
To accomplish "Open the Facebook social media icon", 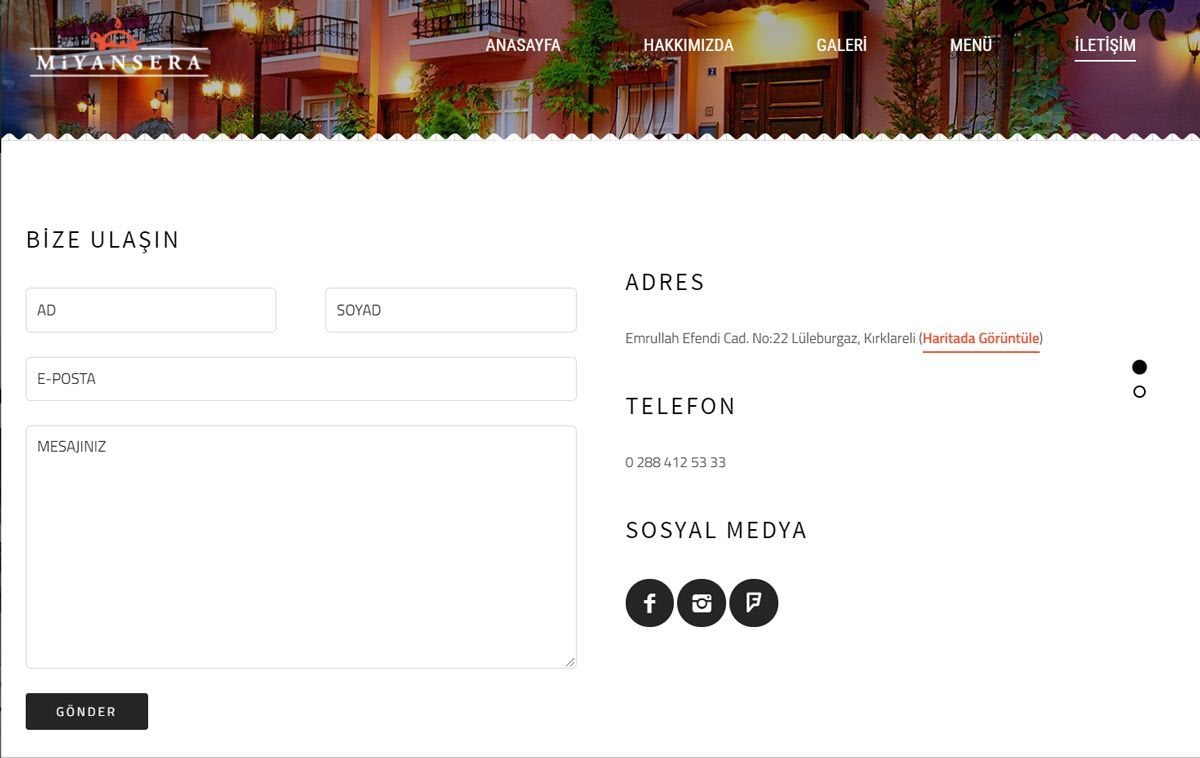I will tap(650, 603).
